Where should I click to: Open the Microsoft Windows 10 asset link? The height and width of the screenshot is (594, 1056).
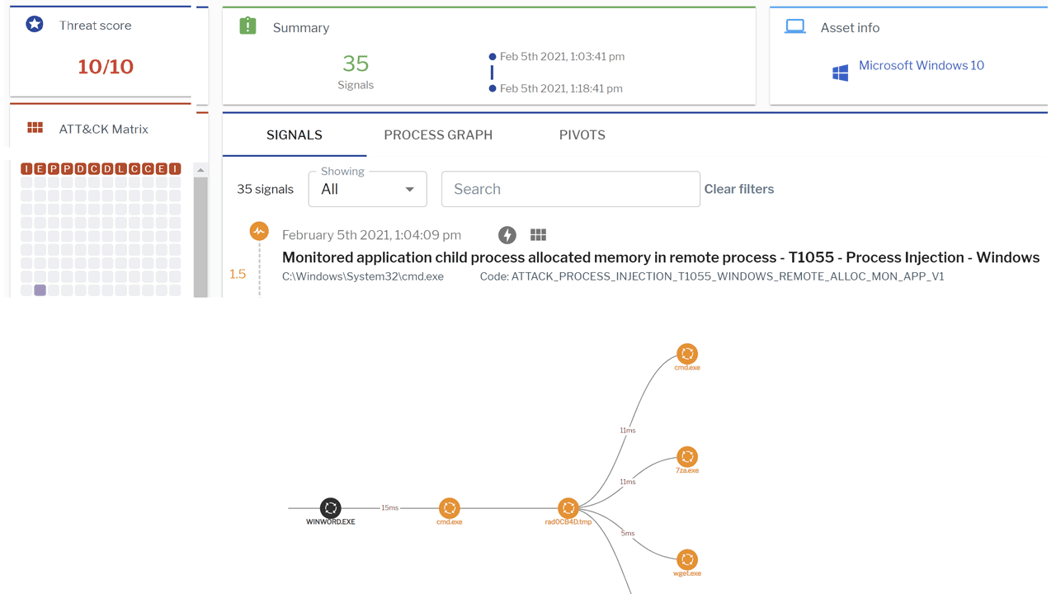point(921,66)
